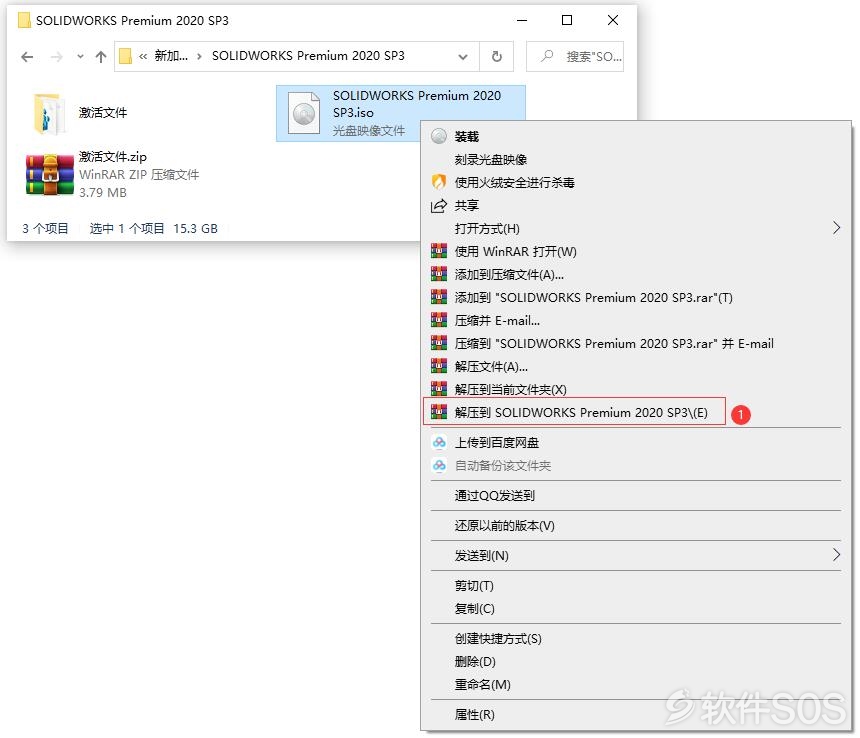Close the Explorer window
Image resolution: width=860 pixels, height=738 pixels.
[613, 20]
